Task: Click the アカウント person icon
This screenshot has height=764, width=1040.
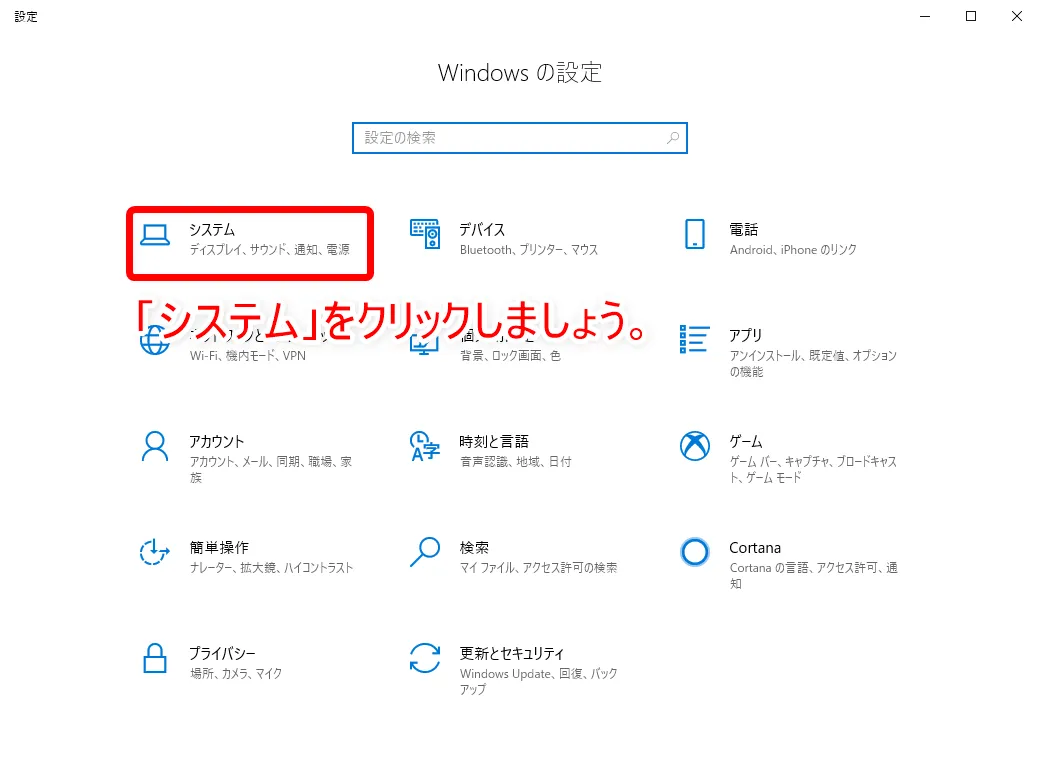Action: [x=155, y=446]
